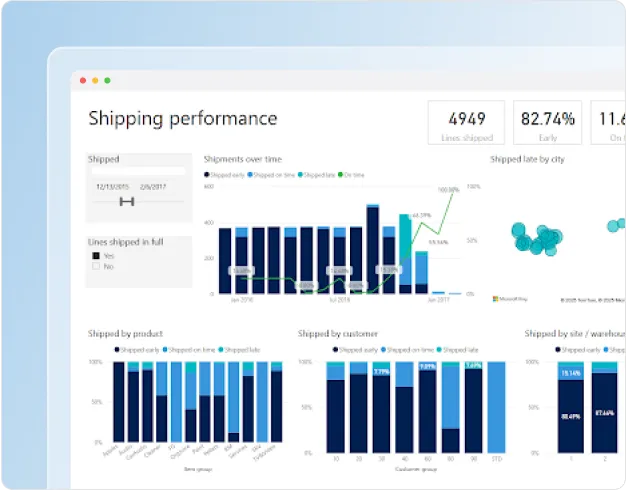The width and height of the screenshot is (626, 490).
Task: Click the Shipped date range slider handle
Action: [x=127, y=202]
